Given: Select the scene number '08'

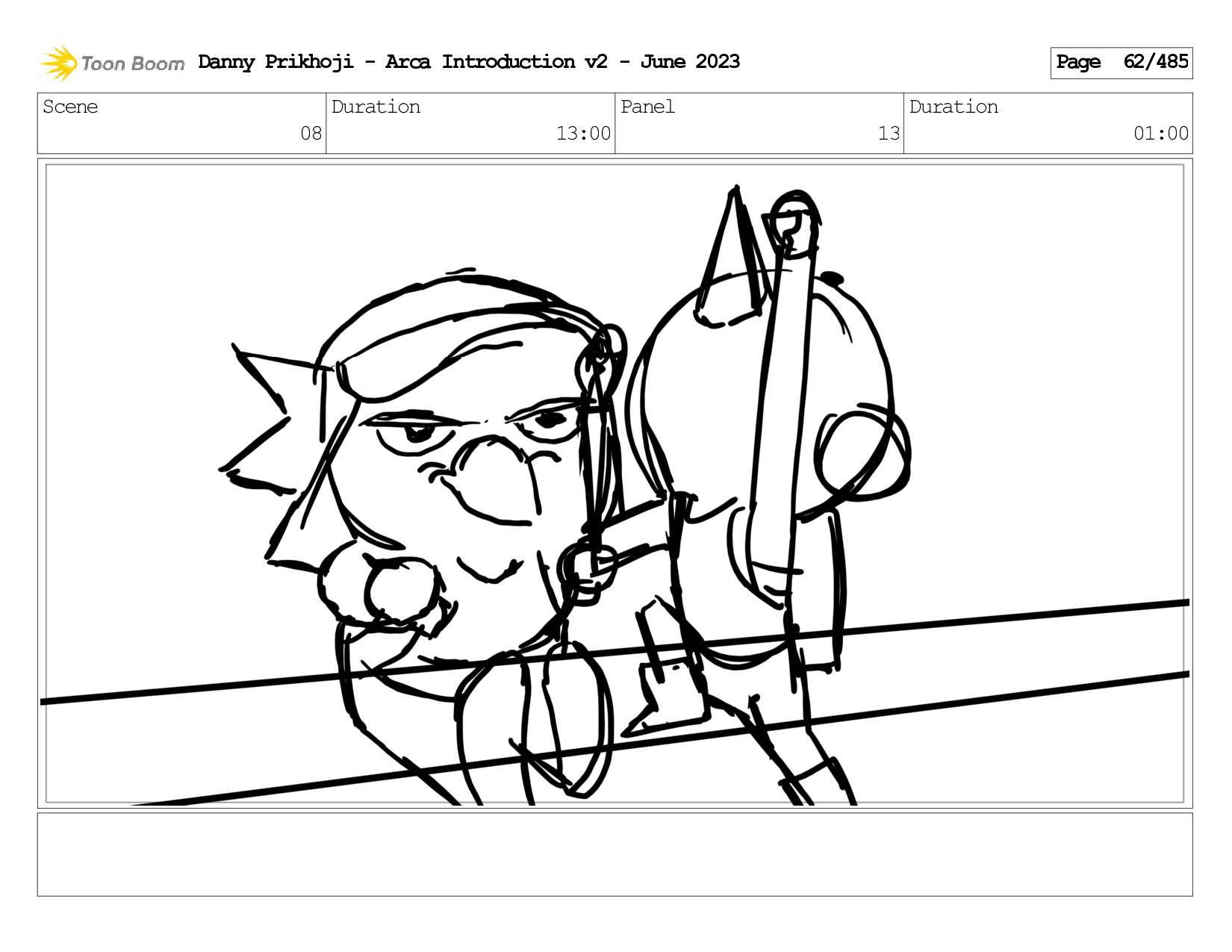Looking at the screenshot, I should (311, 134).
